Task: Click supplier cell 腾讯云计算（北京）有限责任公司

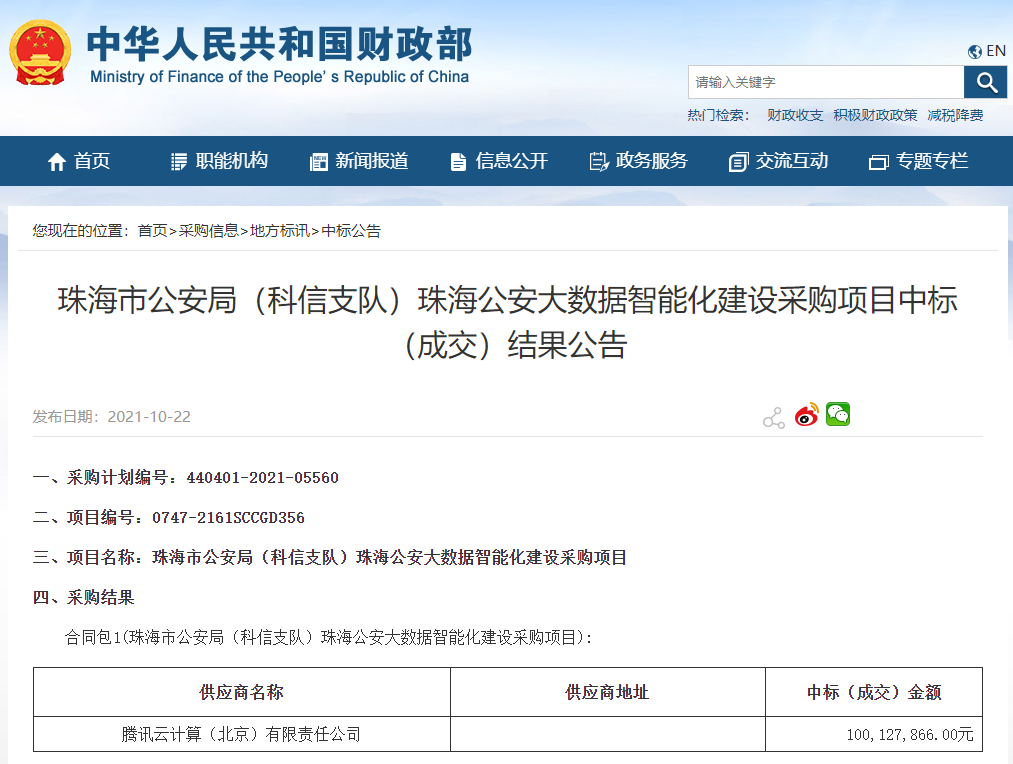Action: point(242,734)
